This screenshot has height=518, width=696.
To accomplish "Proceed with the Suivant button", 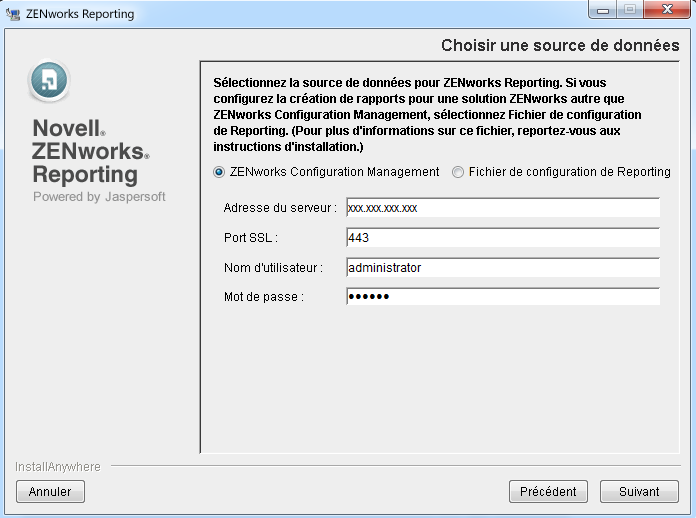I will click(639, 491).
